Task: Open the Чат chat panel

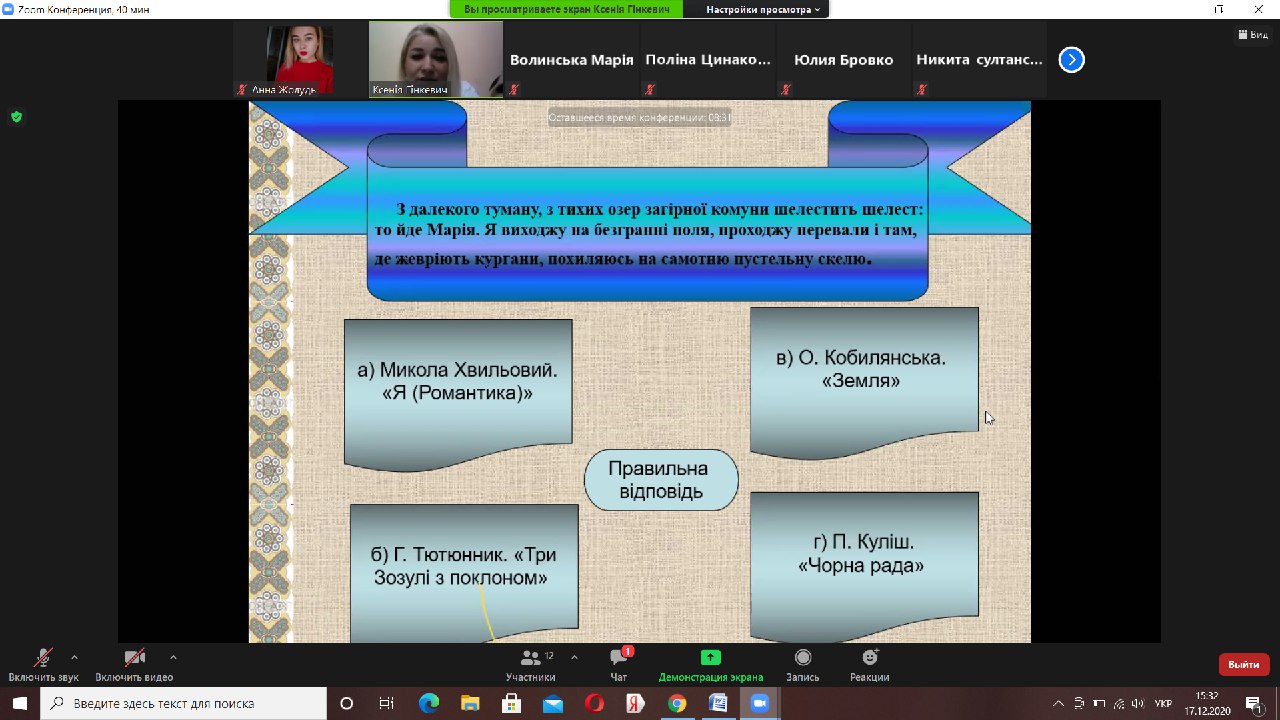Action: click(619, 664)
